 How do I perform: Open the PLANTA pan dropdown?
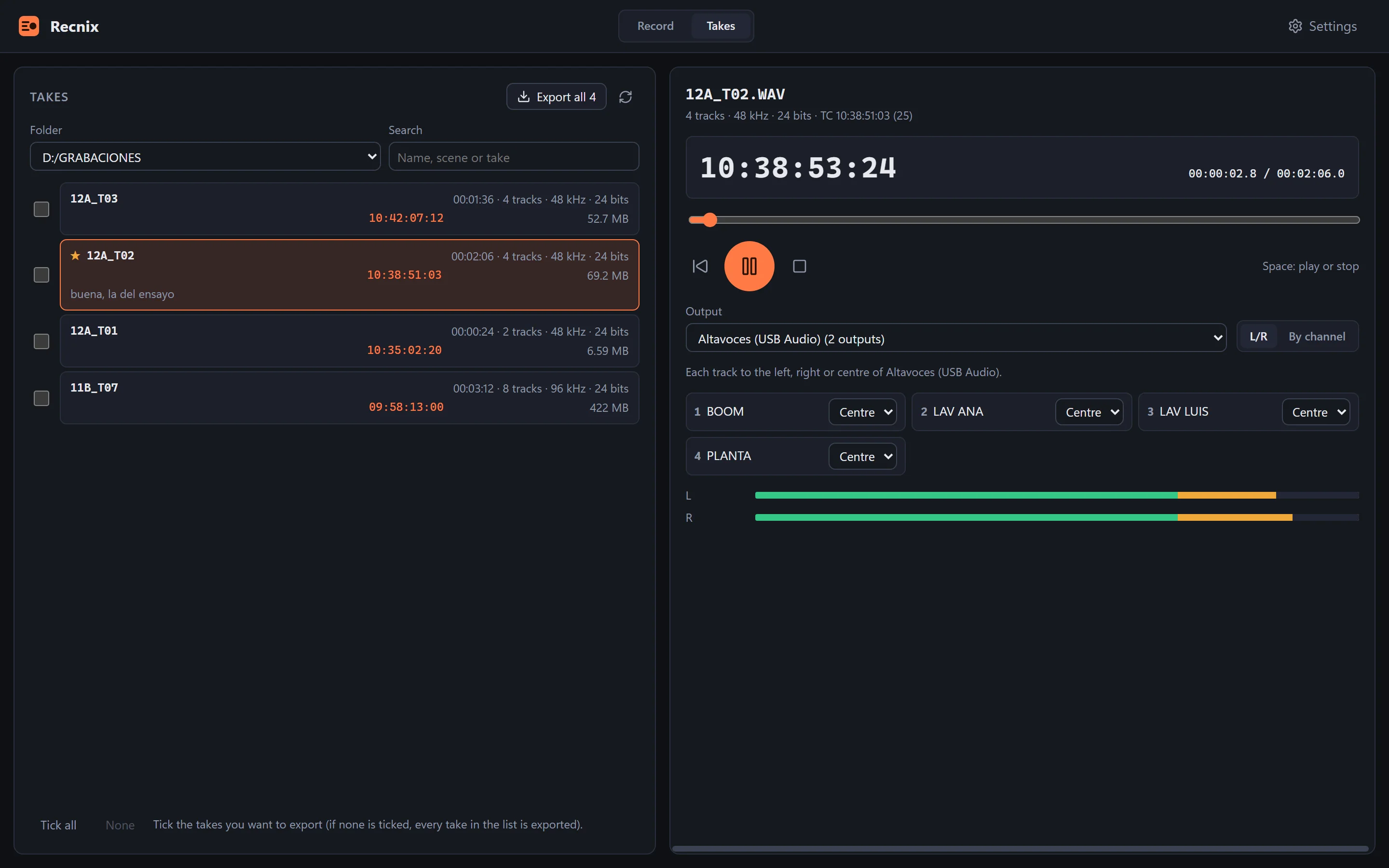[x=863, y=456]
